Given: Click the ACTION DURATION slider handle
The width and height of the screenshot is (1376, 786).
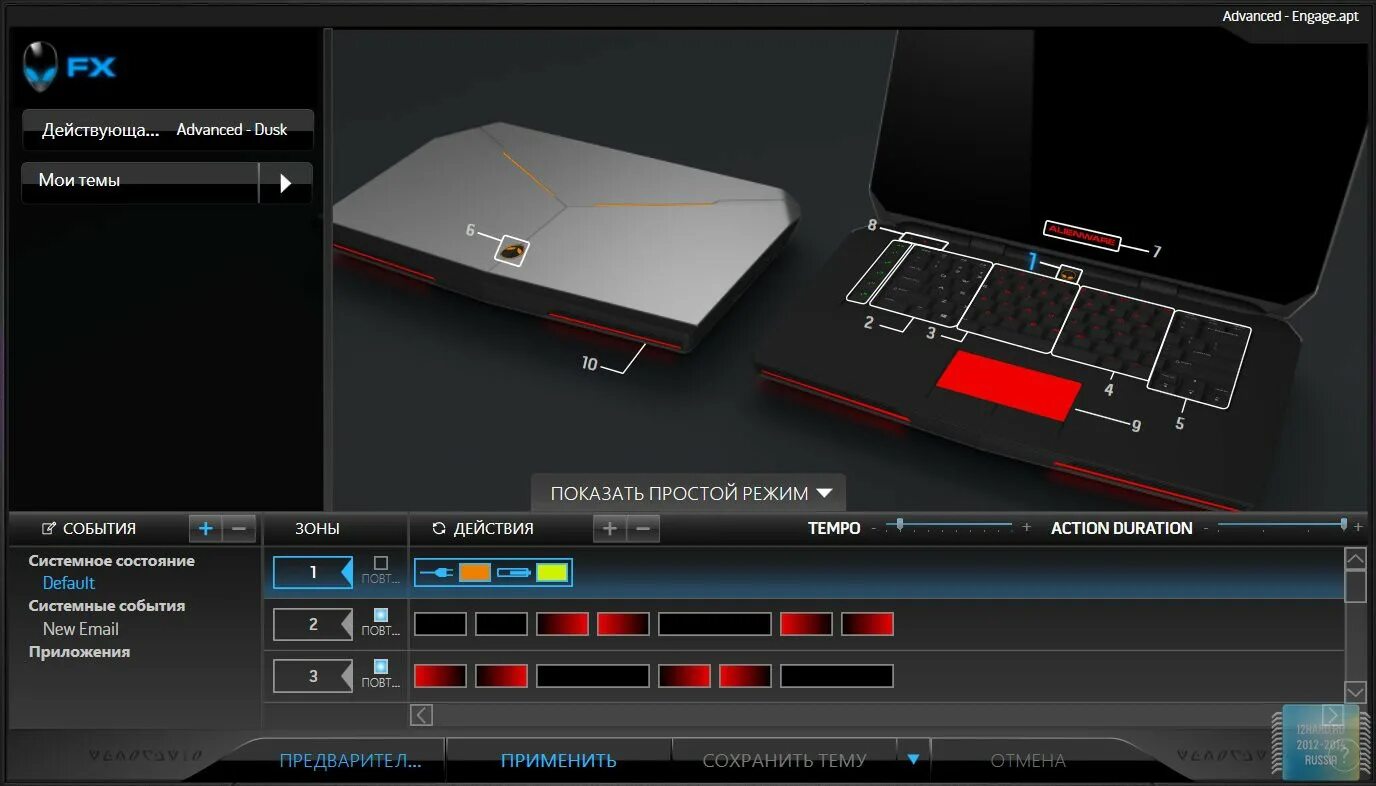Looking at the screenshot, I should coord(1344,523).
